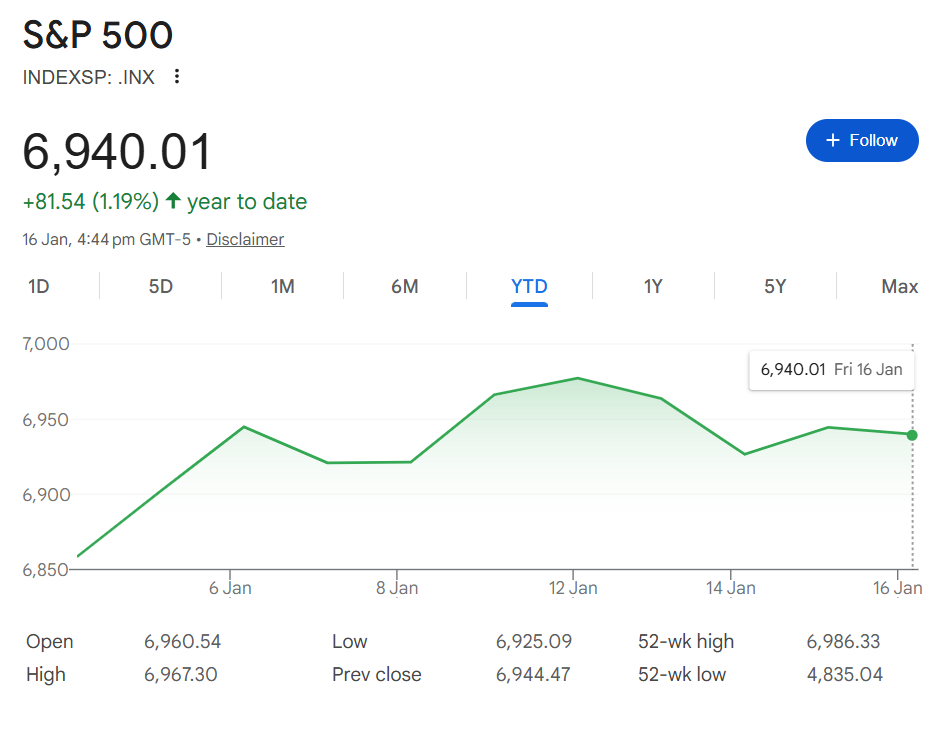Switch to the 1D time range
This screenshot has width=943, height=747.
pos(39,287)
